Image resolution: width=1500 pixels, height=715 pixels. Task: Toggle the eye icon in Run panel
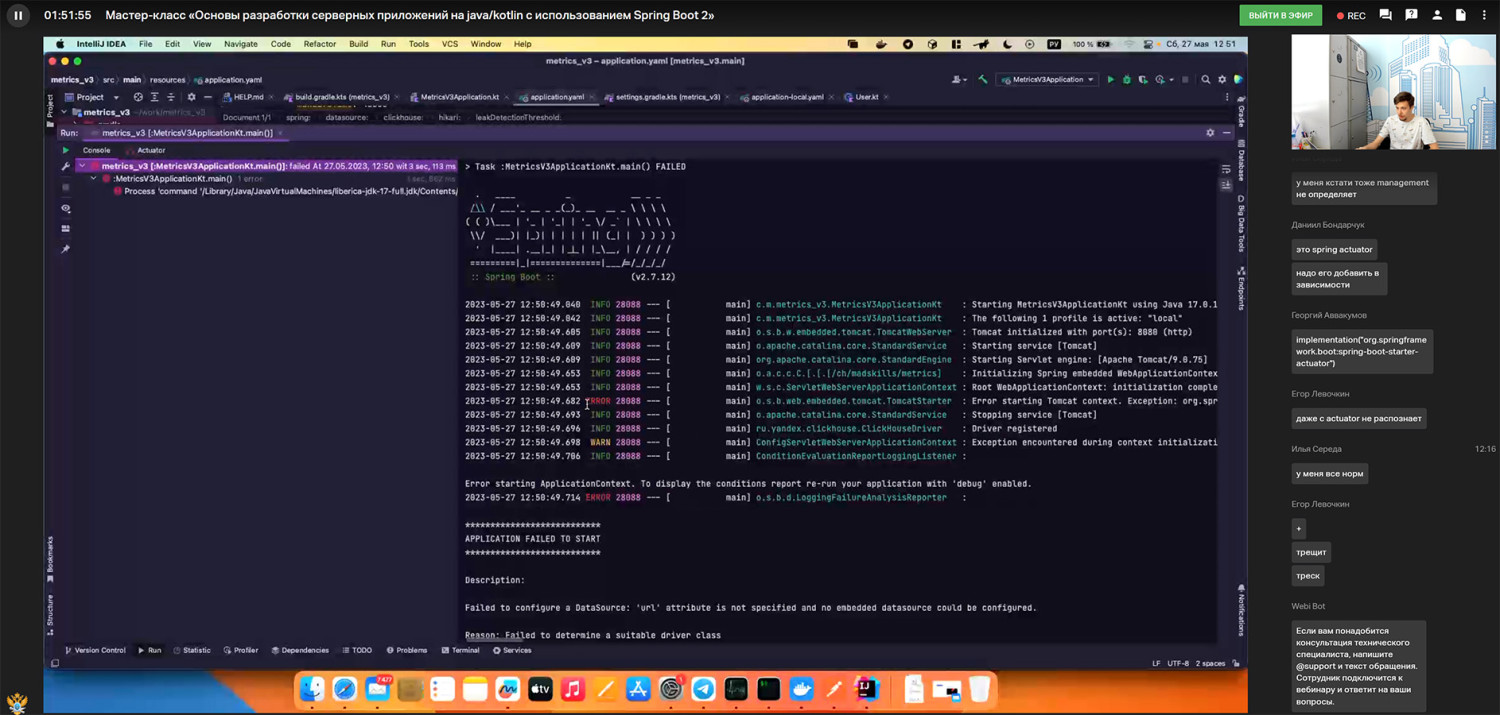click(x=66, y=208)
